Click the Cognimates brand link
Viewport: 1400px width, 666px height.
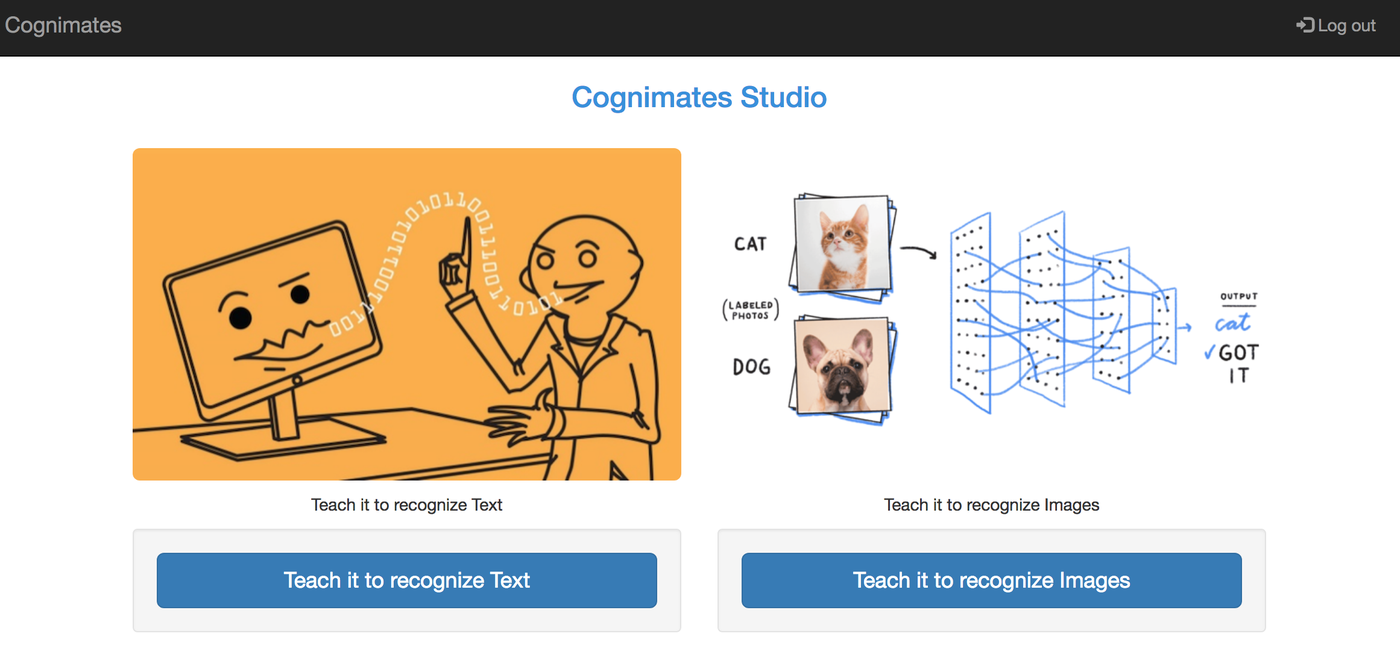point(63,26)
